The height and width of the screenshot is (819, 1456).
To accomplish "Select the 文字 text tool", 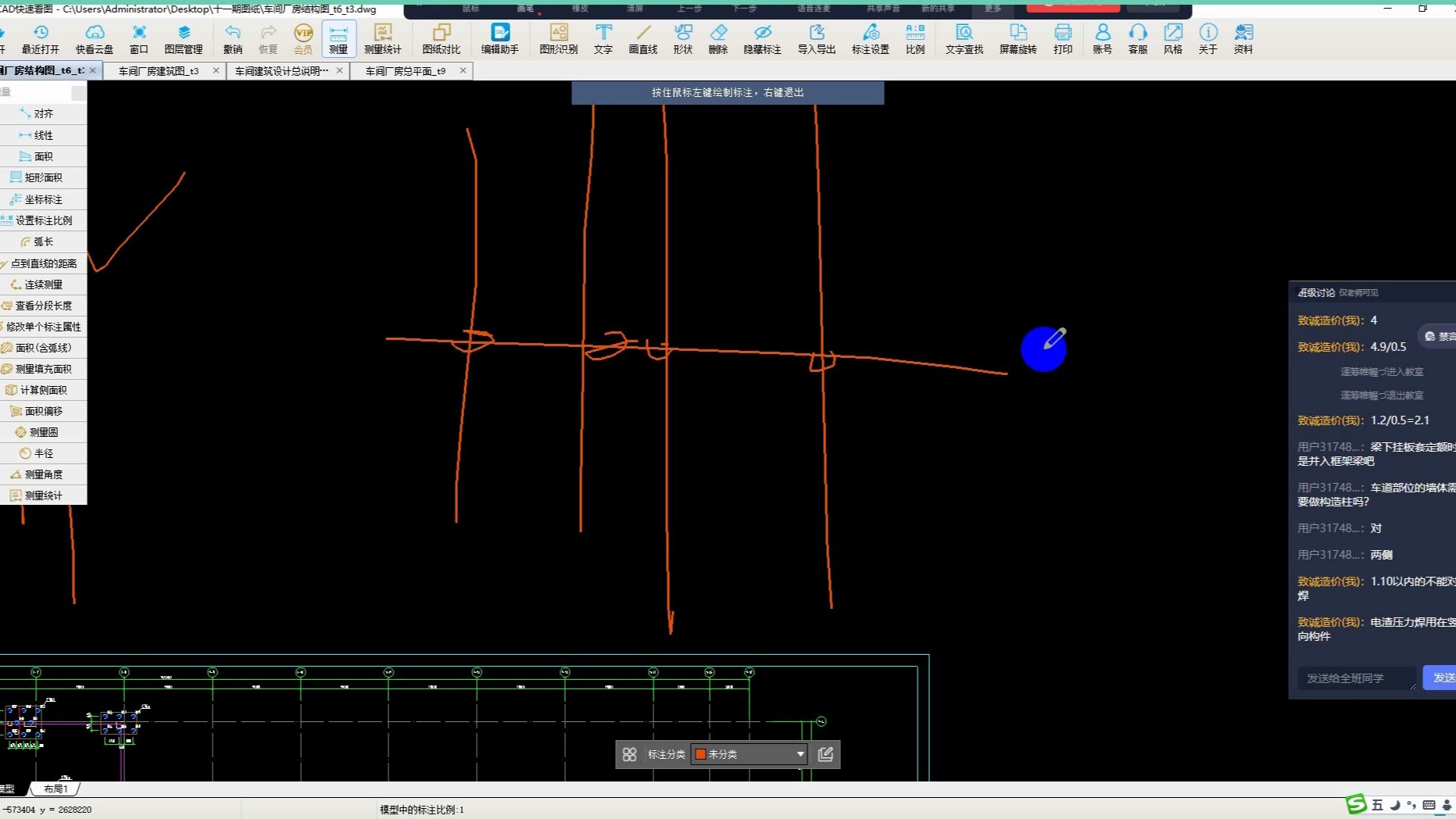I will (x=603, y=39).
